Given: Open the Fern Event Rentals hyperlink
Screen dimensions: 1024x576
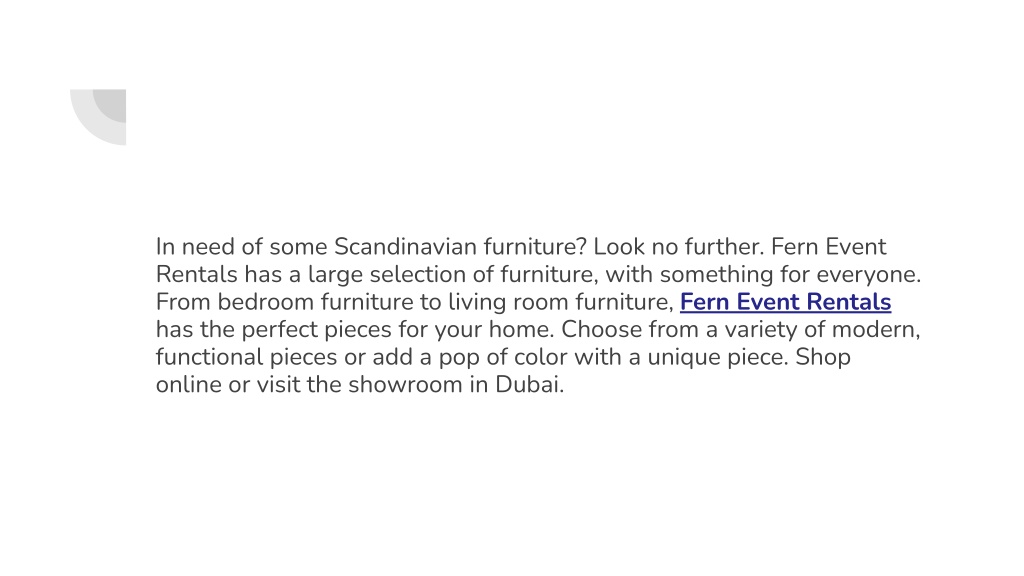Looking at the screenshot, I should click(785, 302).
